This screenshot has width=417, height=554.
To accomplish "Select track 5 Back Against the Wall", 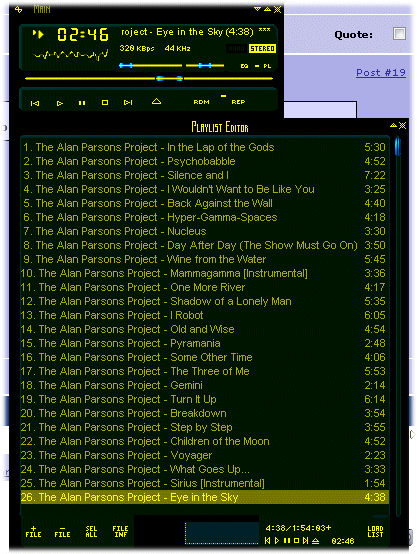I will point(205,203).
